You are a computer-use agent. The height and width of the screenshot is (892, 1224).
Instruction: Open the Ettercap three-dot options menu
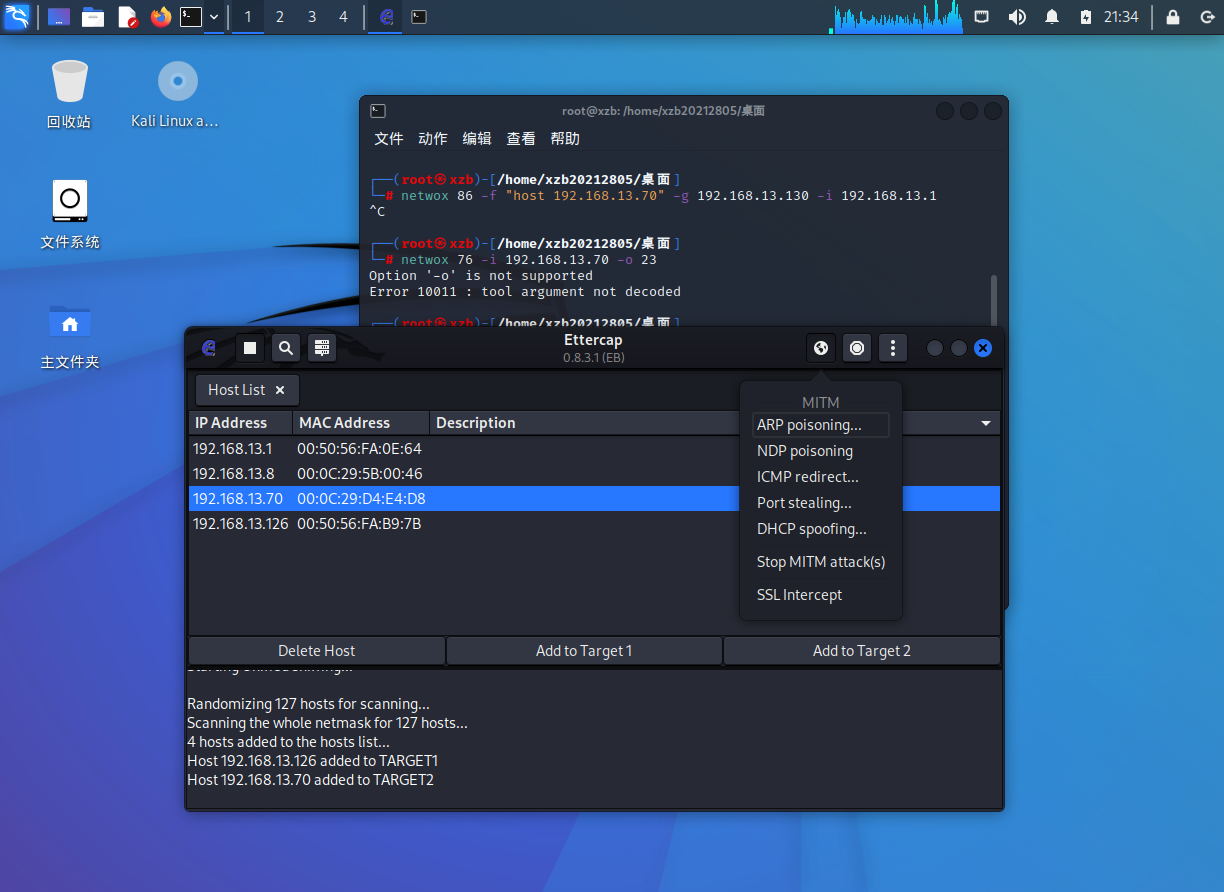click(893, 348)
